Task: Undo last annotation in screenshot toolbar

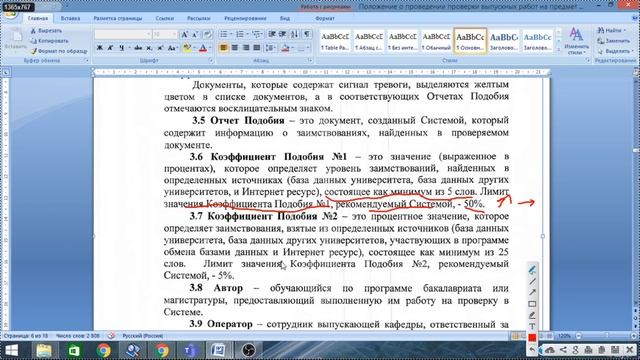Action: pos(532,349)
